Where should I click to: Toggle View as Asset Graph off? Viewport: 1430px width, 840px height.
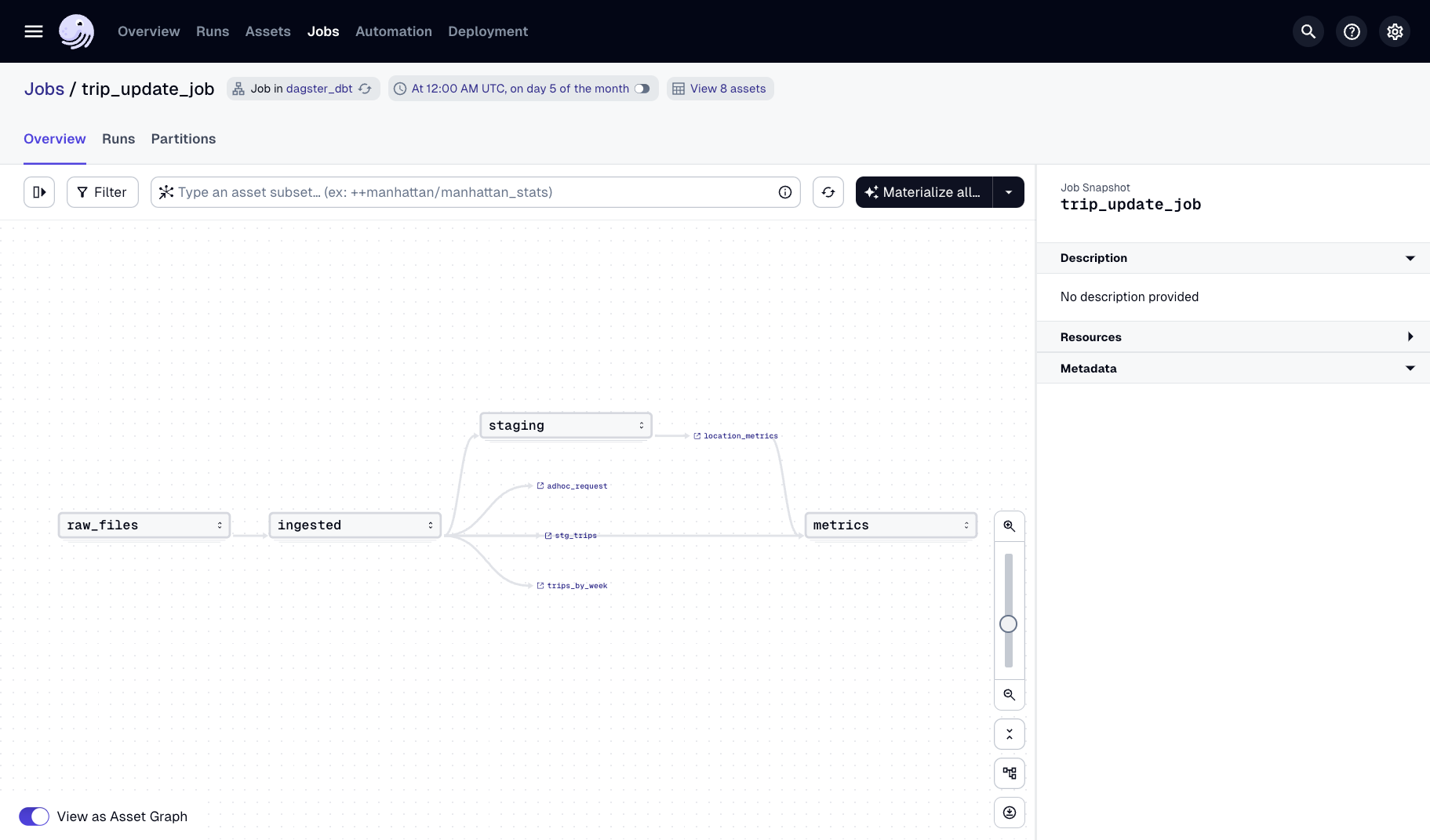(x=34, y=816)
